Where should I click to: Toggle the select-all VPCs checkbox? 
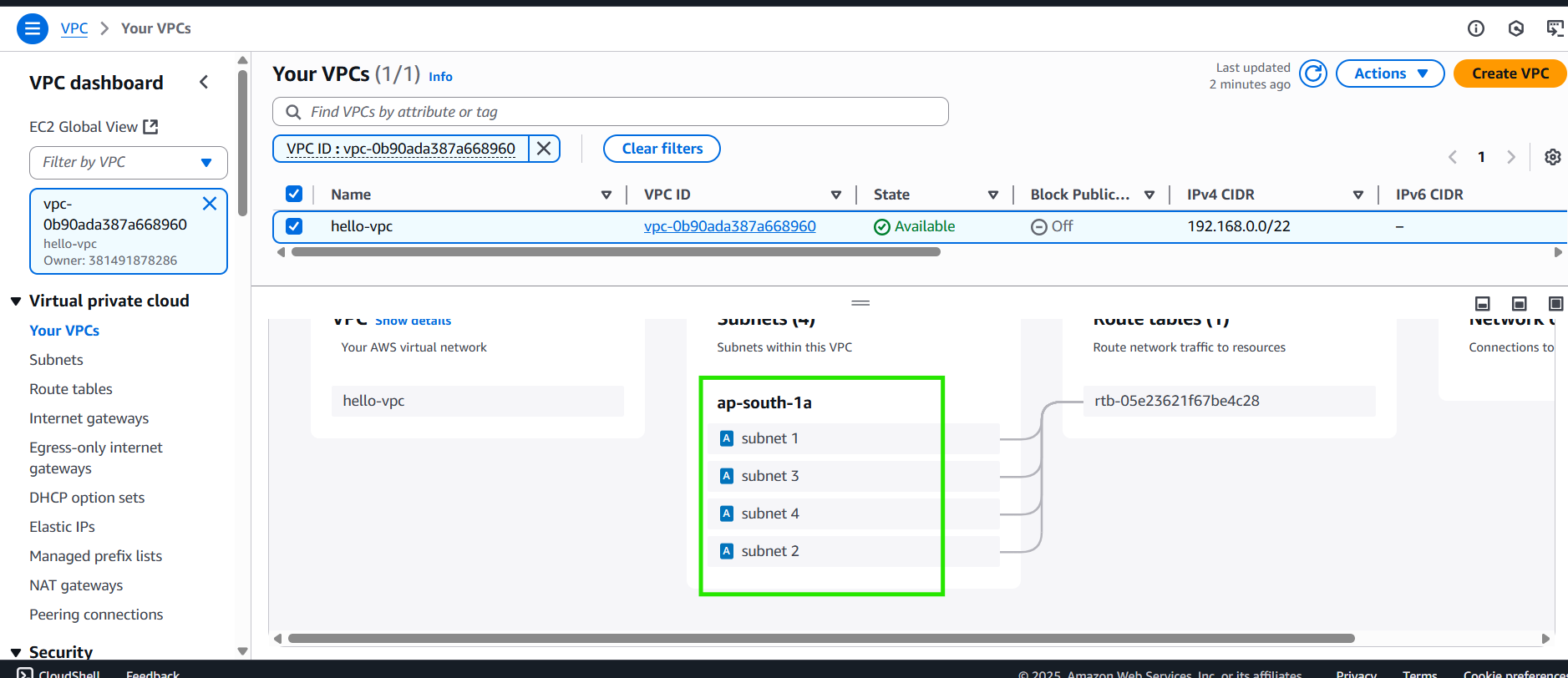tap(294, 194)
